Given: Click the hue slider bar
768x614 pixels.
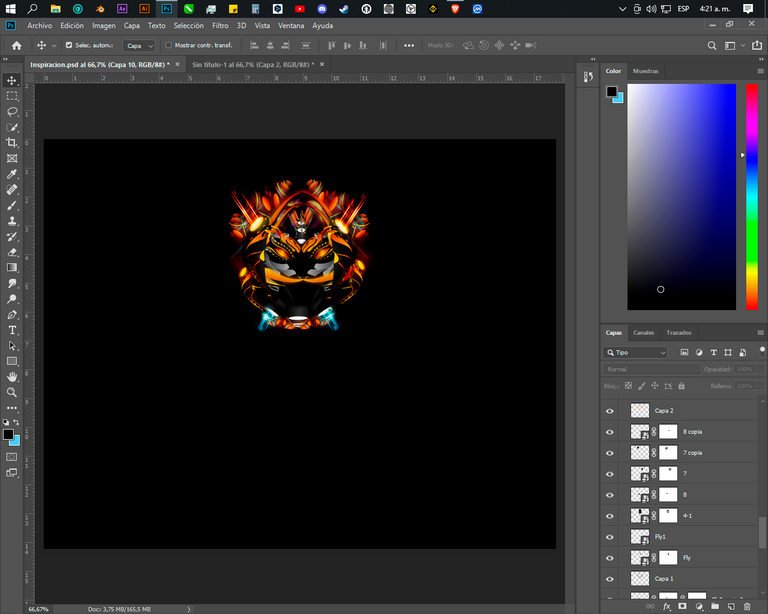Looking at the screenshot, I should 751,197.
